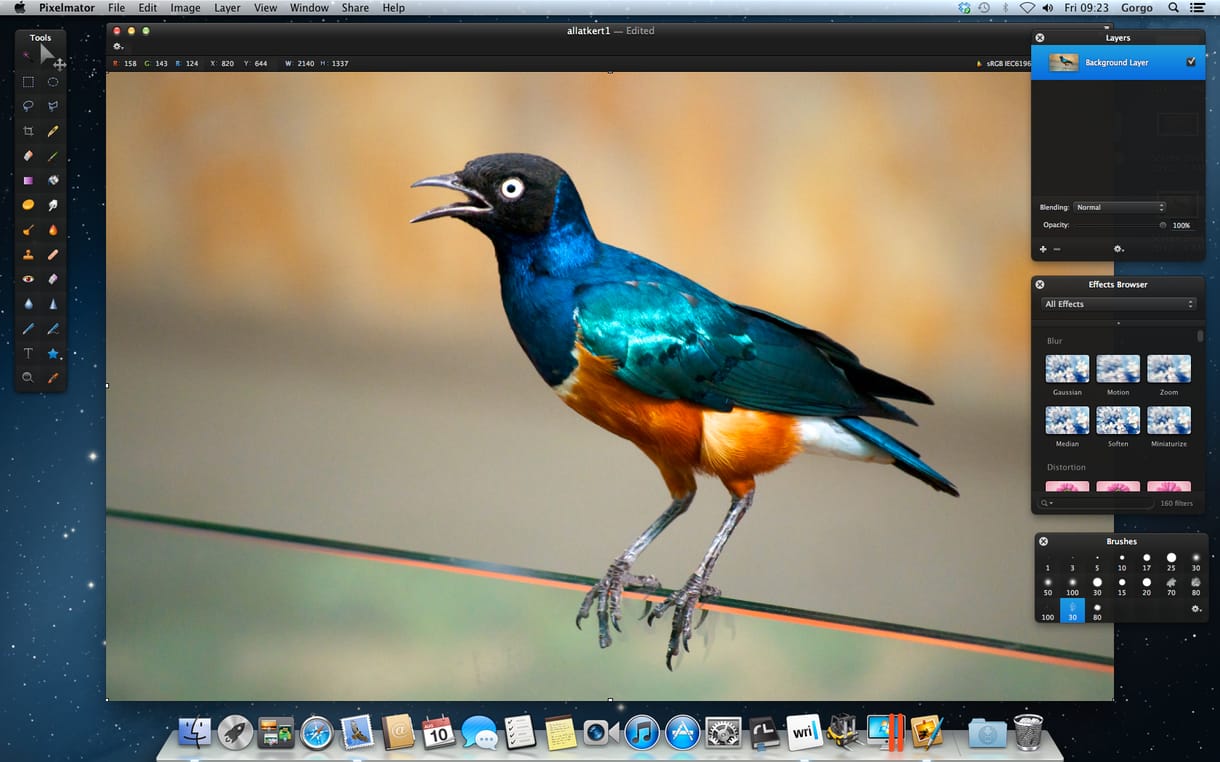Delete layer with the minus icon

pyautogui.click(x=1057, y=249)
